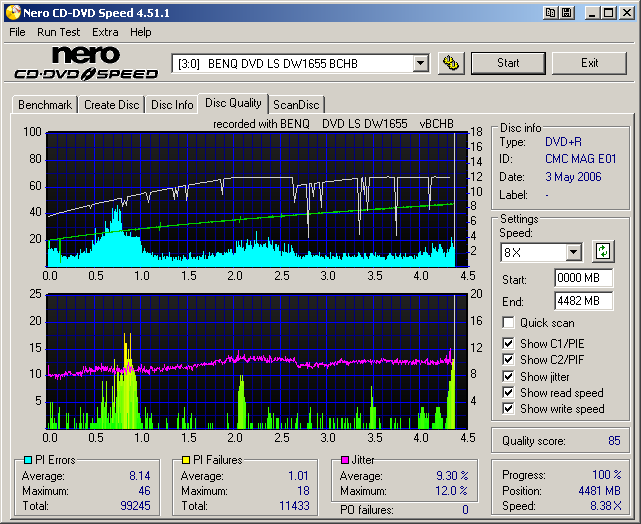Click the disc ID text CMC MAG E01

coord(580,159)
